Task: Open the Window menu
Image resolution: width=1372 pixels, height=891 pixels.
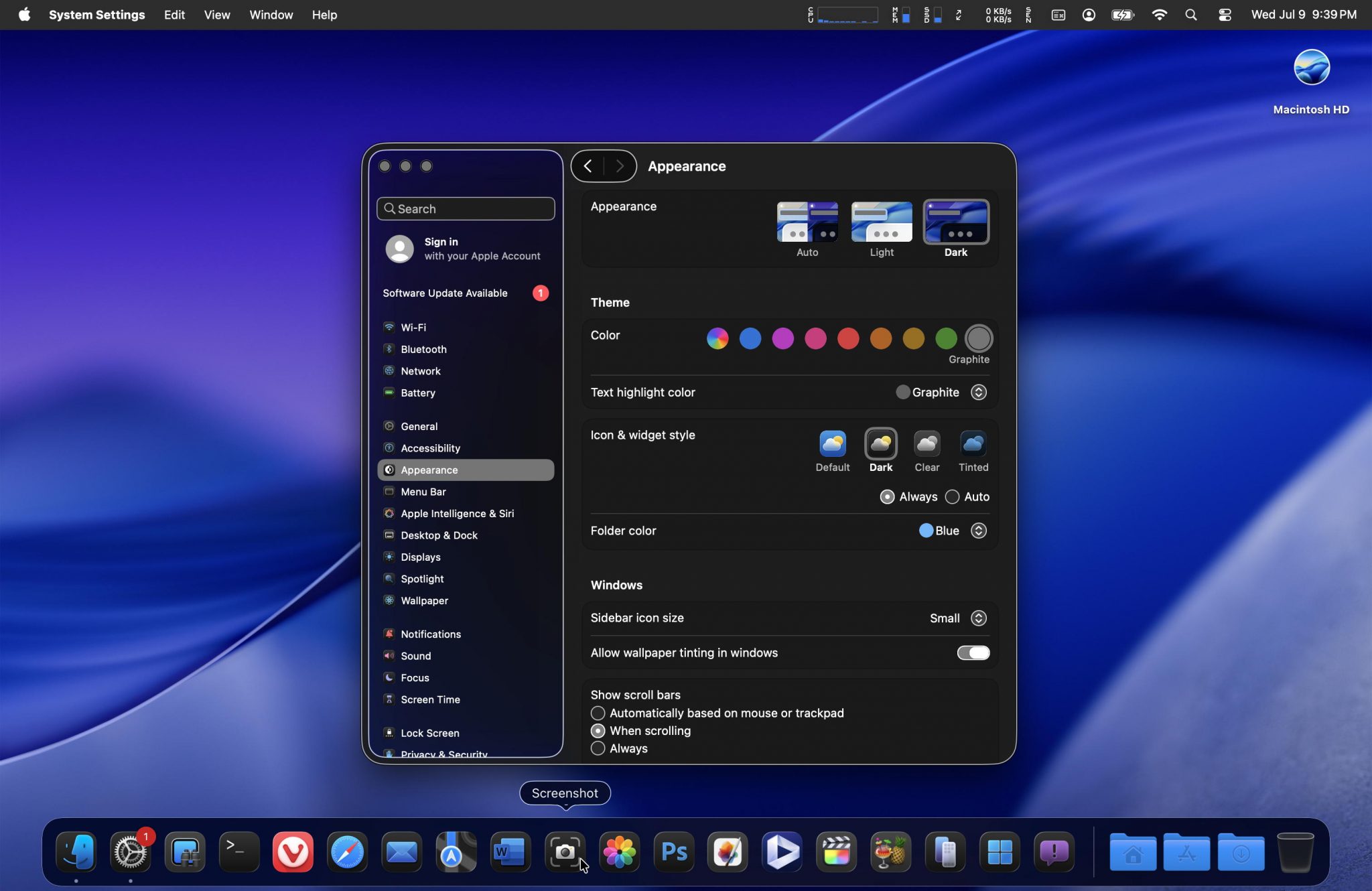Action: click(271, 15)
